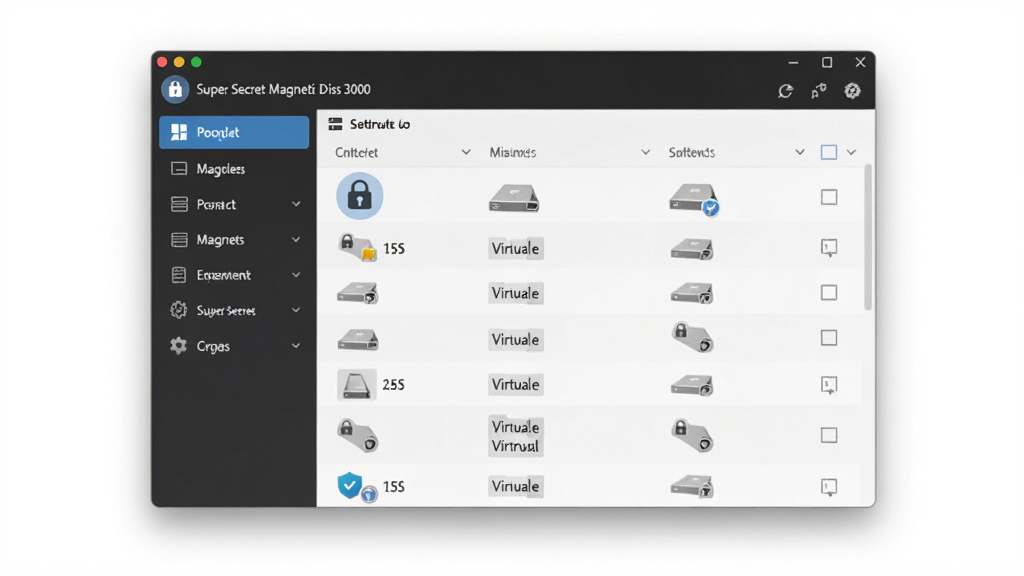Expand the Magnets sidebar section
The height and width of the screenshot is (576, 1024).
pyautogui.click(x=296, y=240)
